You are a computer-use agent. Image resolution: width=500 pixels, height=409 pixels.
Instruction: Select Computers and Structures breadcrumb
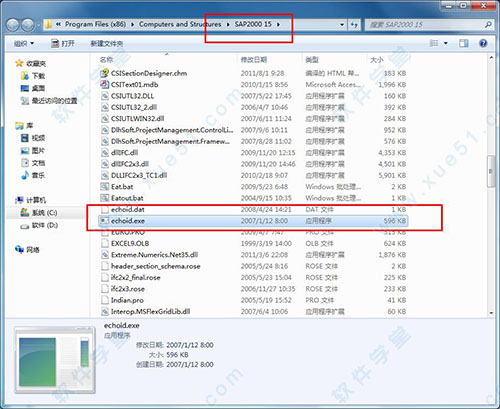pyautogui.click(x=180, y=24)
